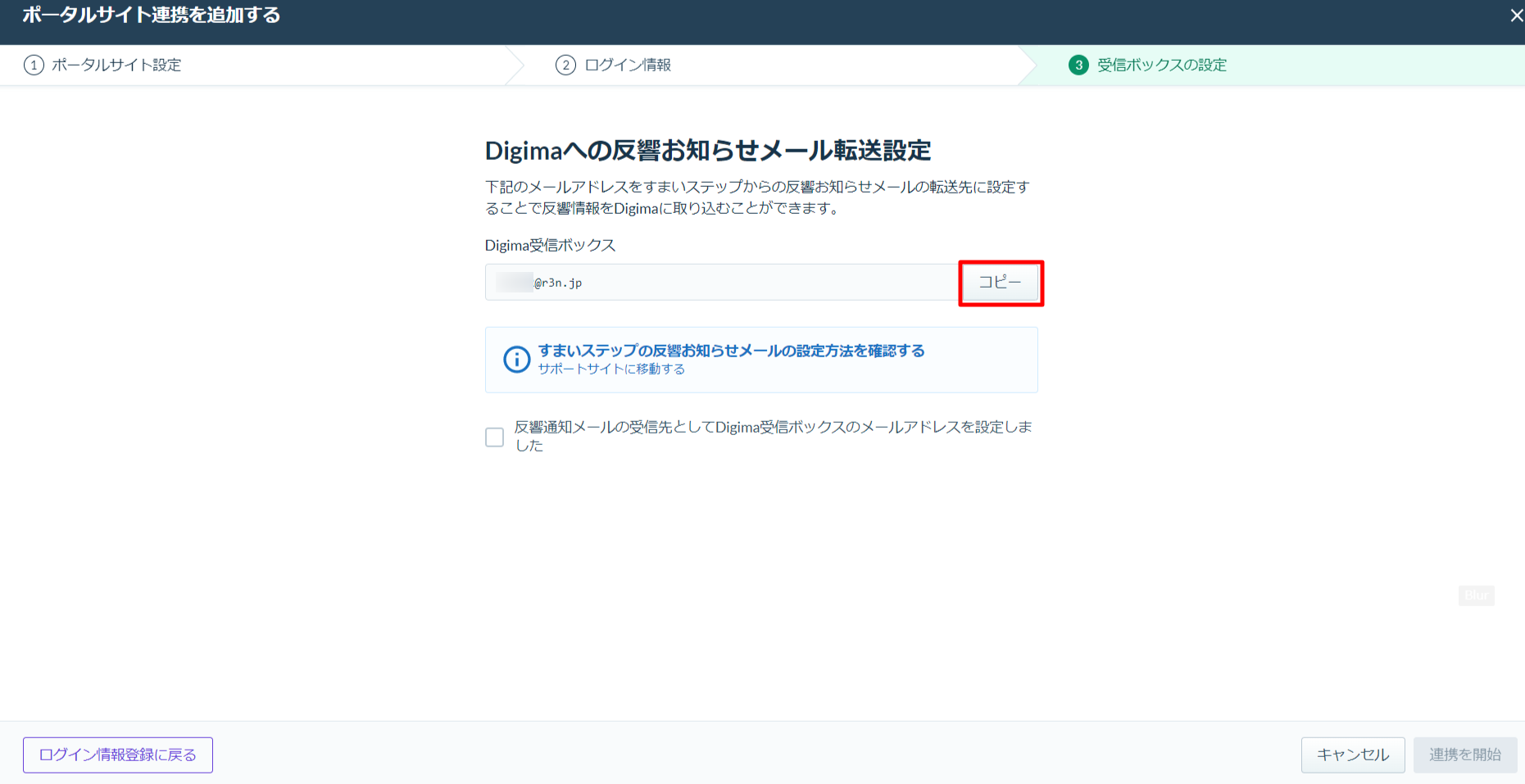Open the すまいステップ反響お知らせメール設定方法 link

[x=731, y=351]
